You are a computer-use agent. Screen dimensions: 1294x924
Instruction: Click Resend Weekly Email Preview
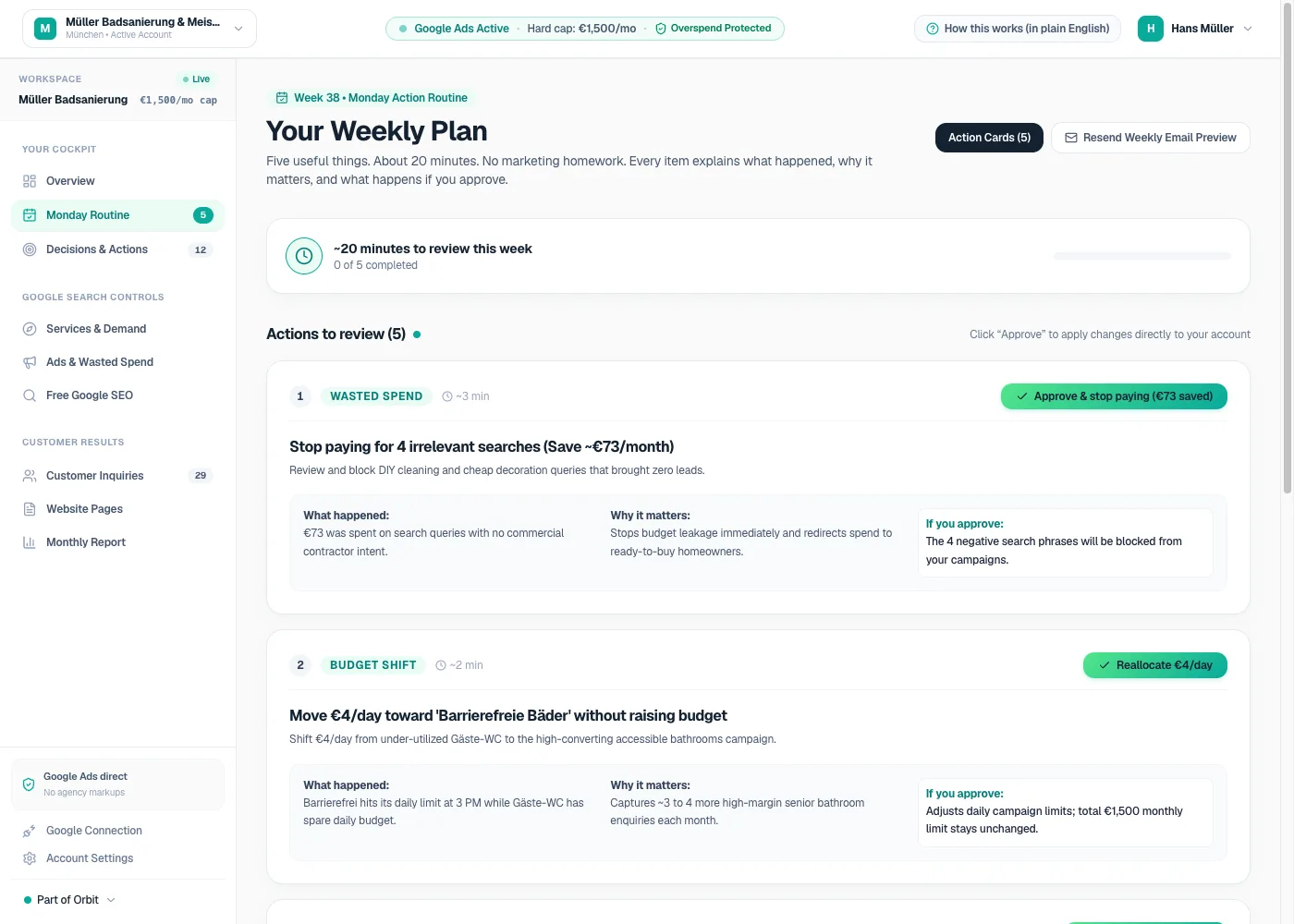[1151, 138]
